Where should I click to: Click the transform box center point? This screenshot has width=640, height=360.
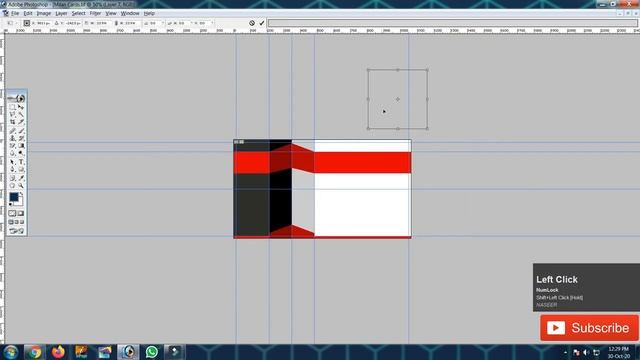398,99
